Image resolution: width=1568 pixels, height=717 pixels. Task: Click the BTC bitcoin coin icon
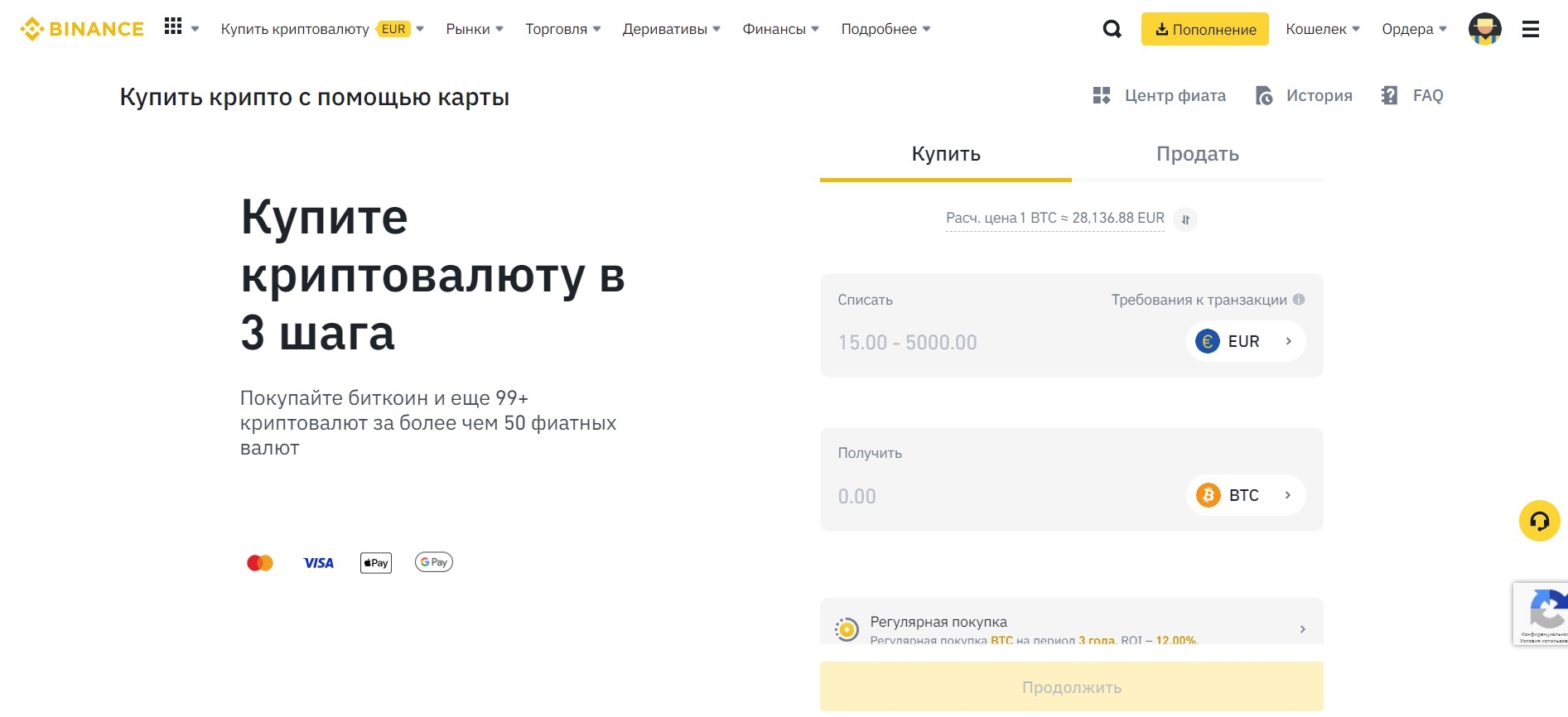1209,495
